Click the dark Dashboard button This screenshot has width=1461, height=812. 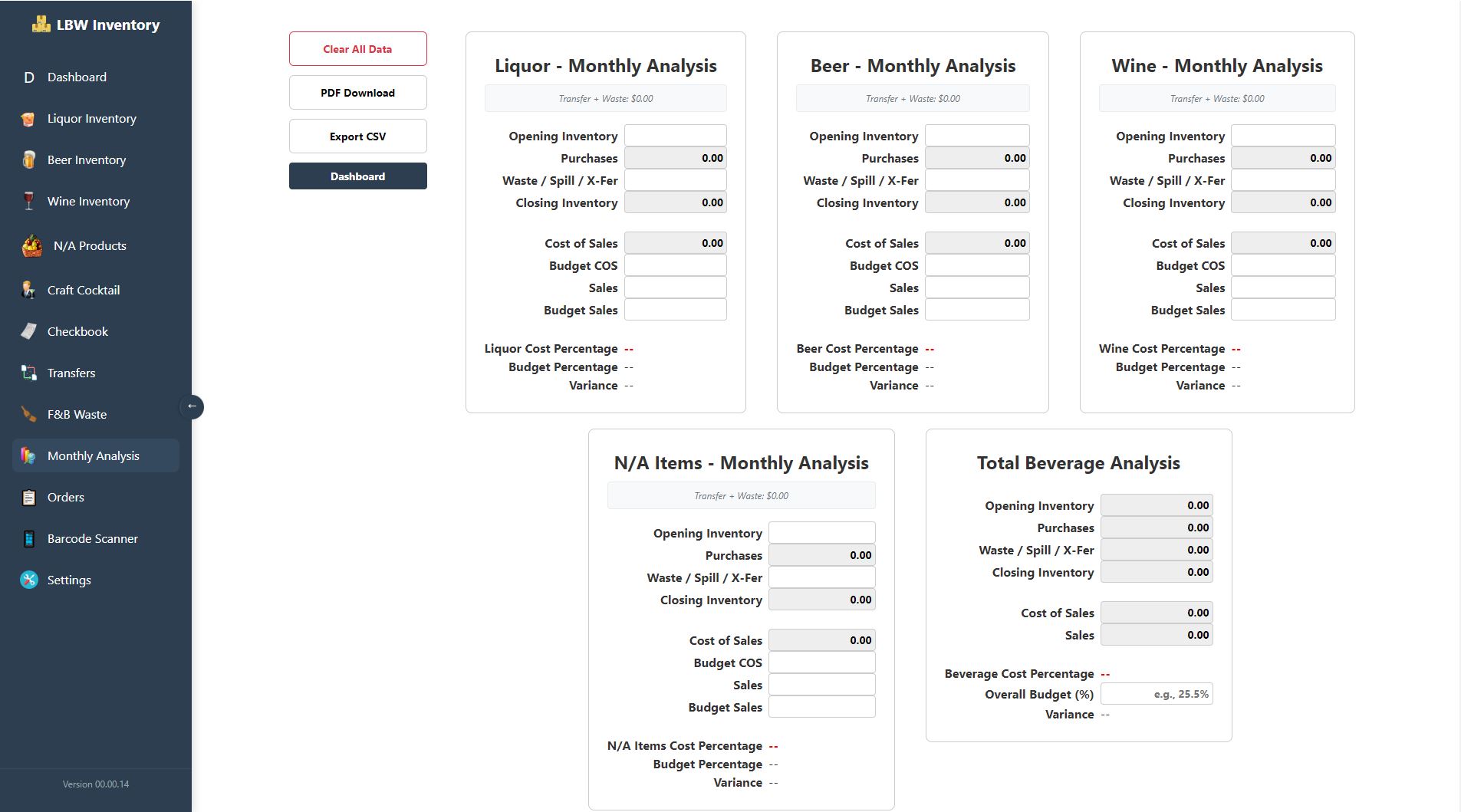[357, 176]
